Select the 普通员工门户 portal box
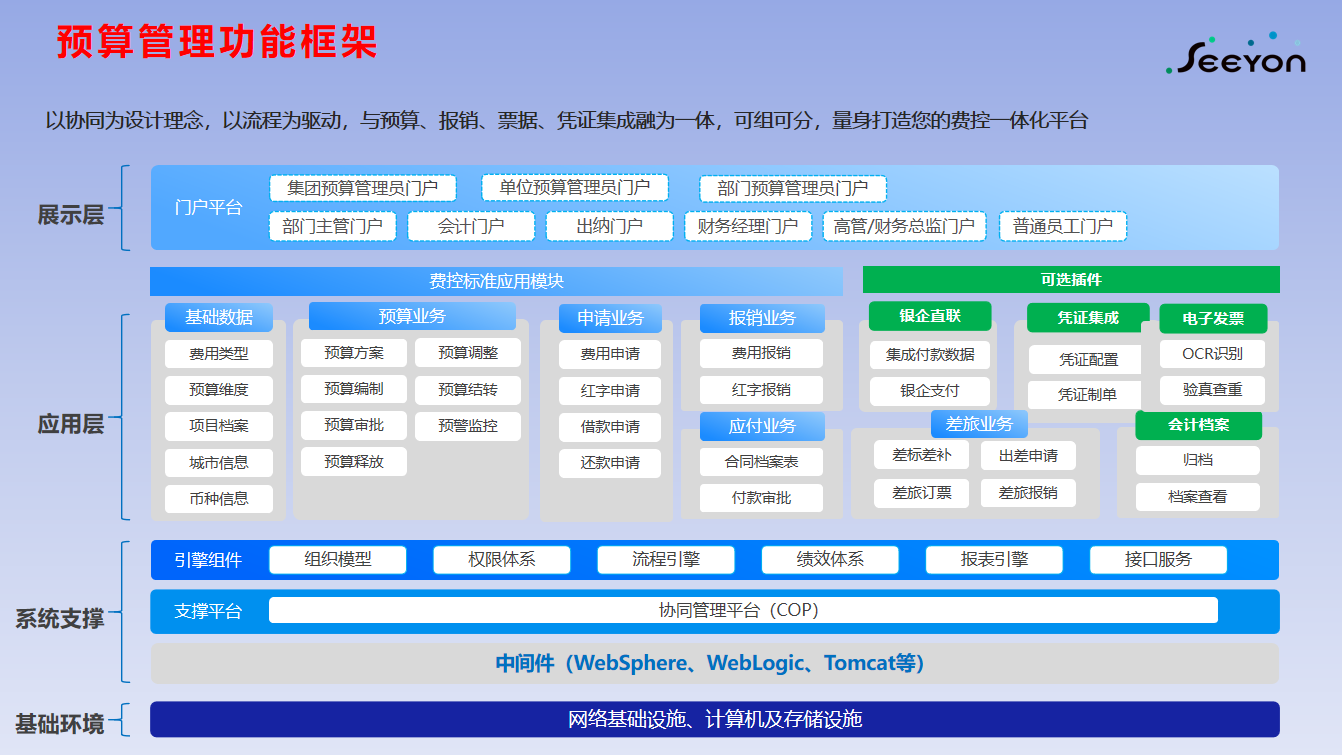This screenshot has height=755, width=1342. tap(1062, 226)
